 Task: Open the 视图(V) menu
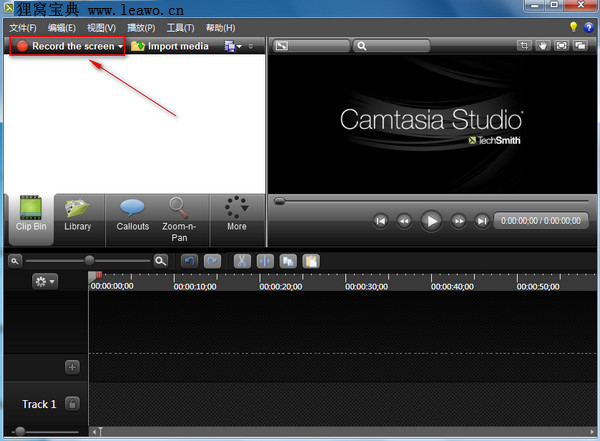pyautogui.click(x=101, y=28)
